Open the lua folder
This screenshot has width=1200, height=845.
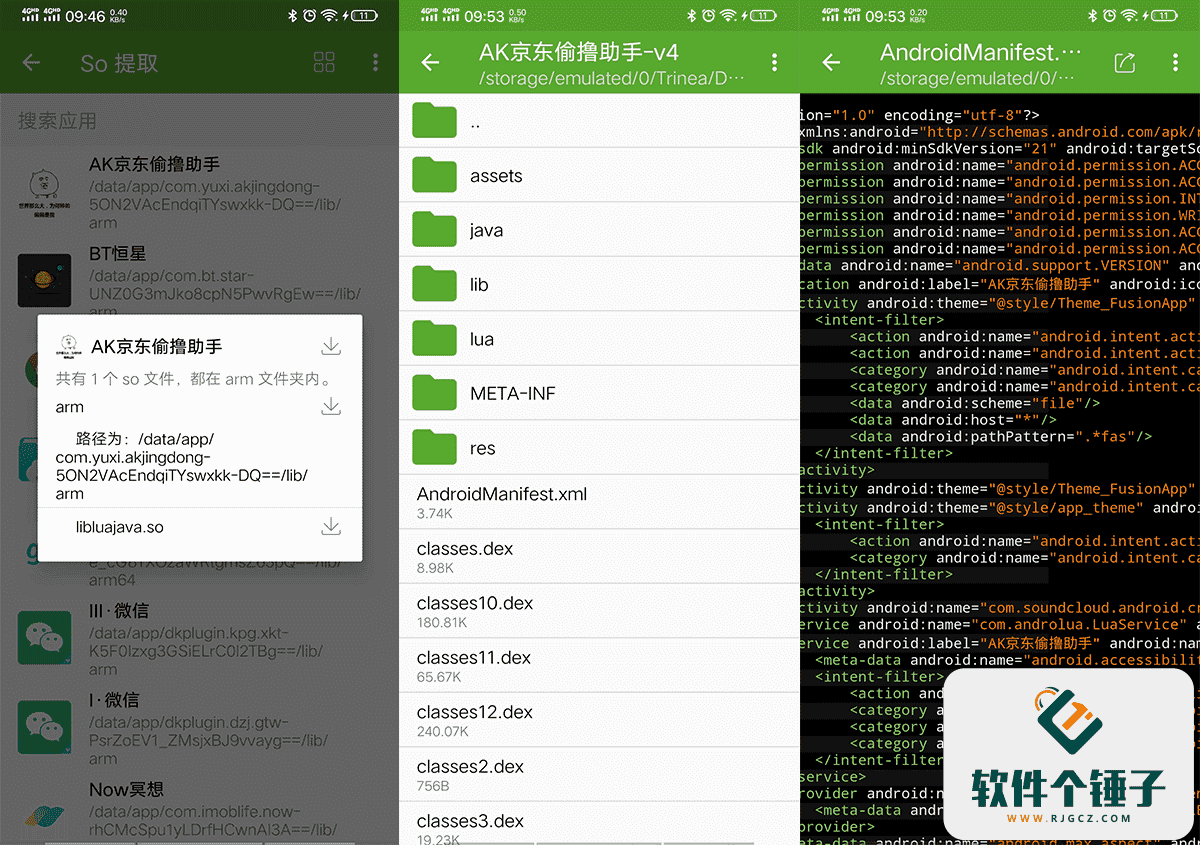(599, 340)
